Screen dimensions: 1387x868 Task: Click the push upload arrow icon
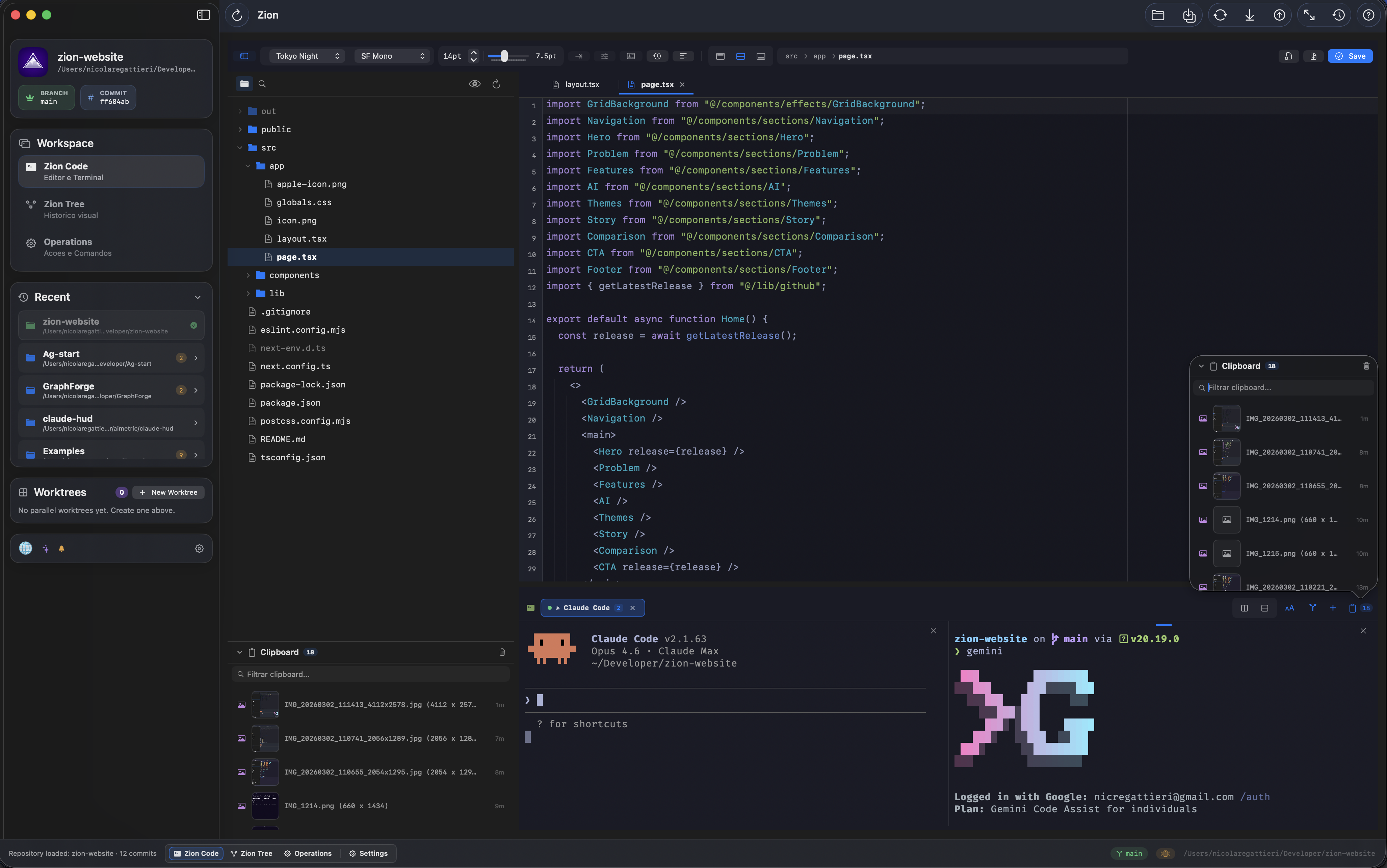[x=1280, y=16]
